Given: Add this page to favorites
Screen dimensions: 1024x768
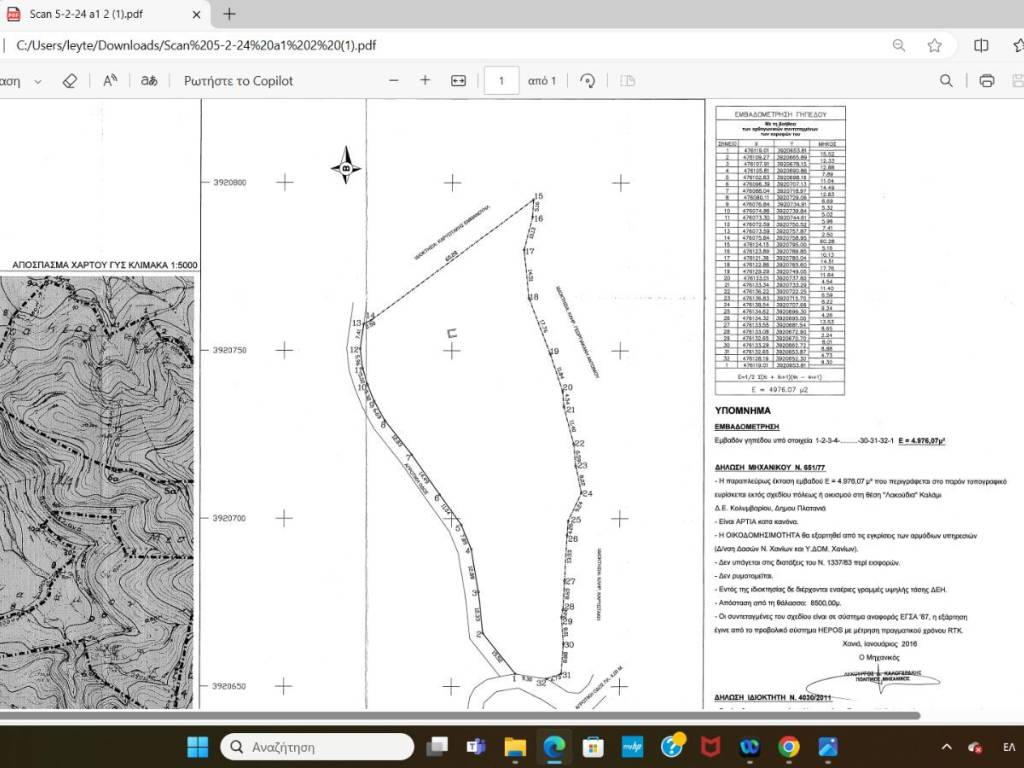Looking at the screenshot, I should (x=934, y=45).
